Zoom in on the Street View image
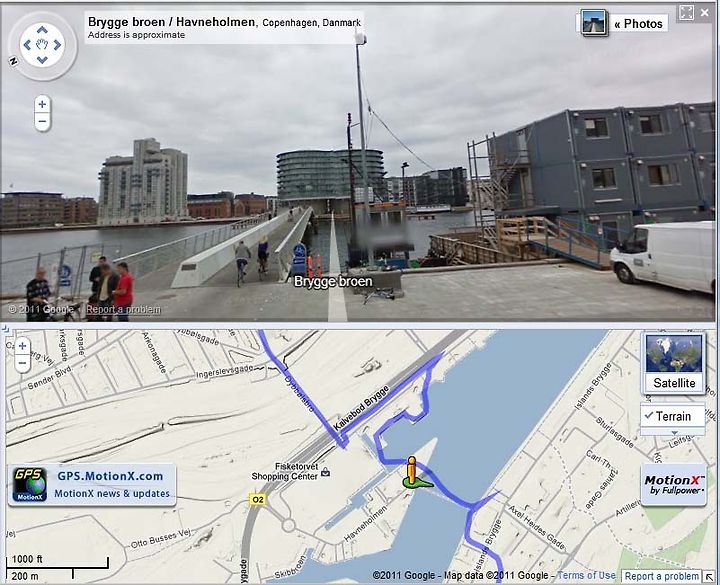 click(x=42, y=104)
